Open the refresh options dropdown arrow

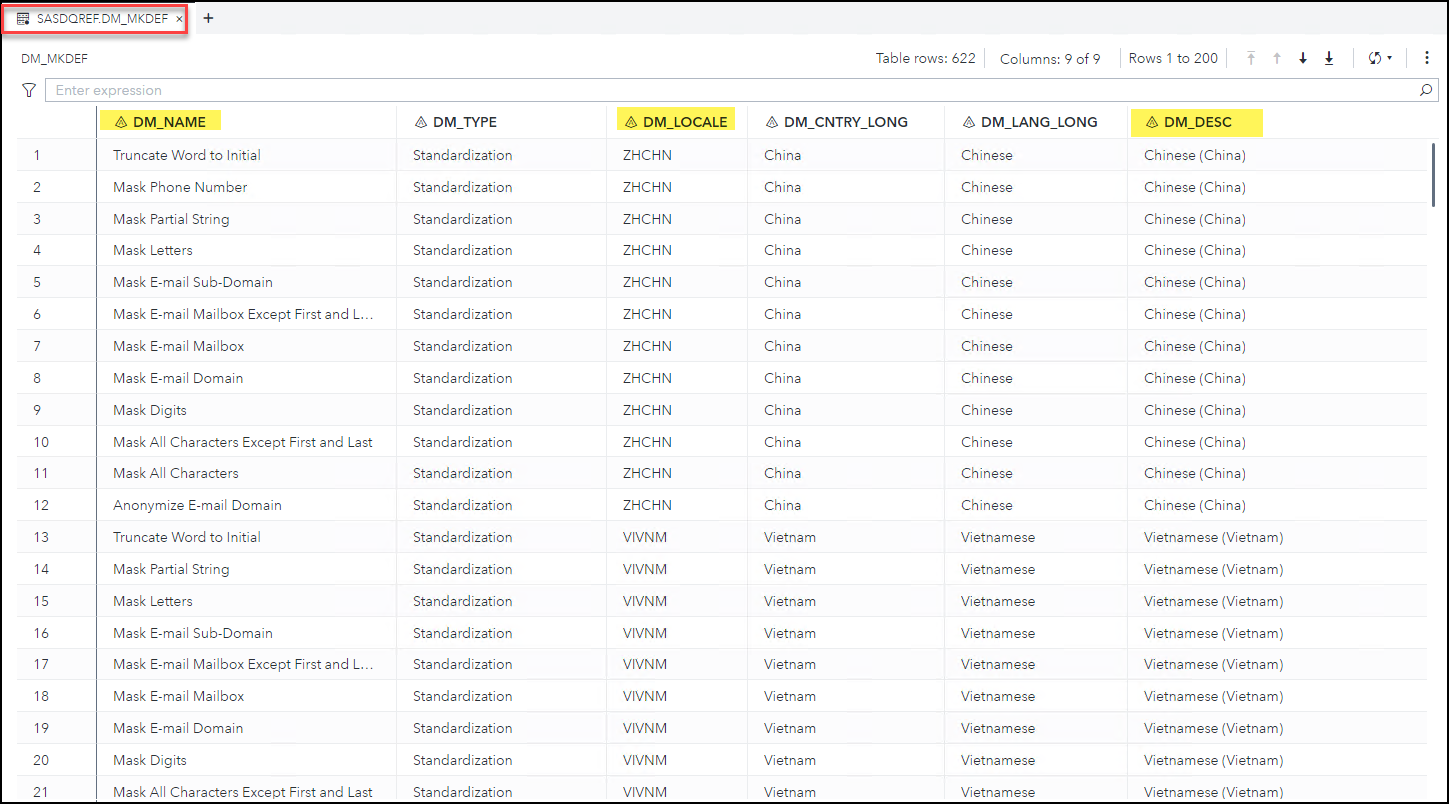1390,59
